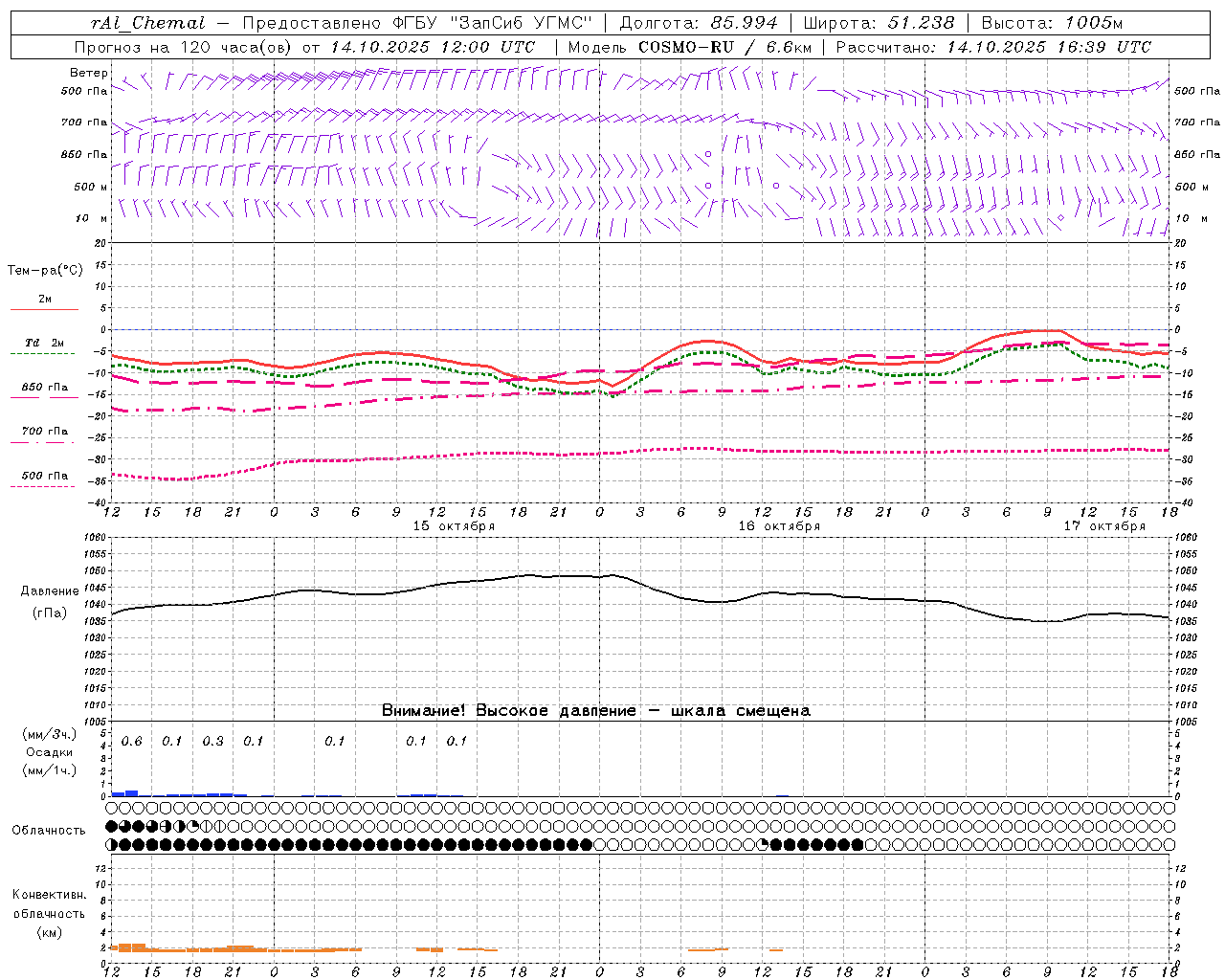Click the '(км)' convective cloud unit
This screenshot has height=980, width=1225.
tap(50, 932)
